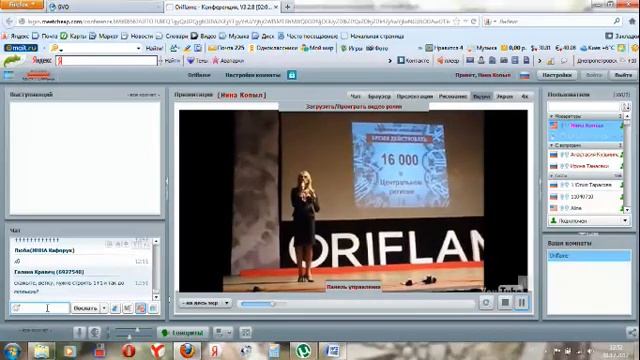Click the first icon right of Послать dropdown
This screenshot has height=360, width=640.
click(x=115, y=308)
